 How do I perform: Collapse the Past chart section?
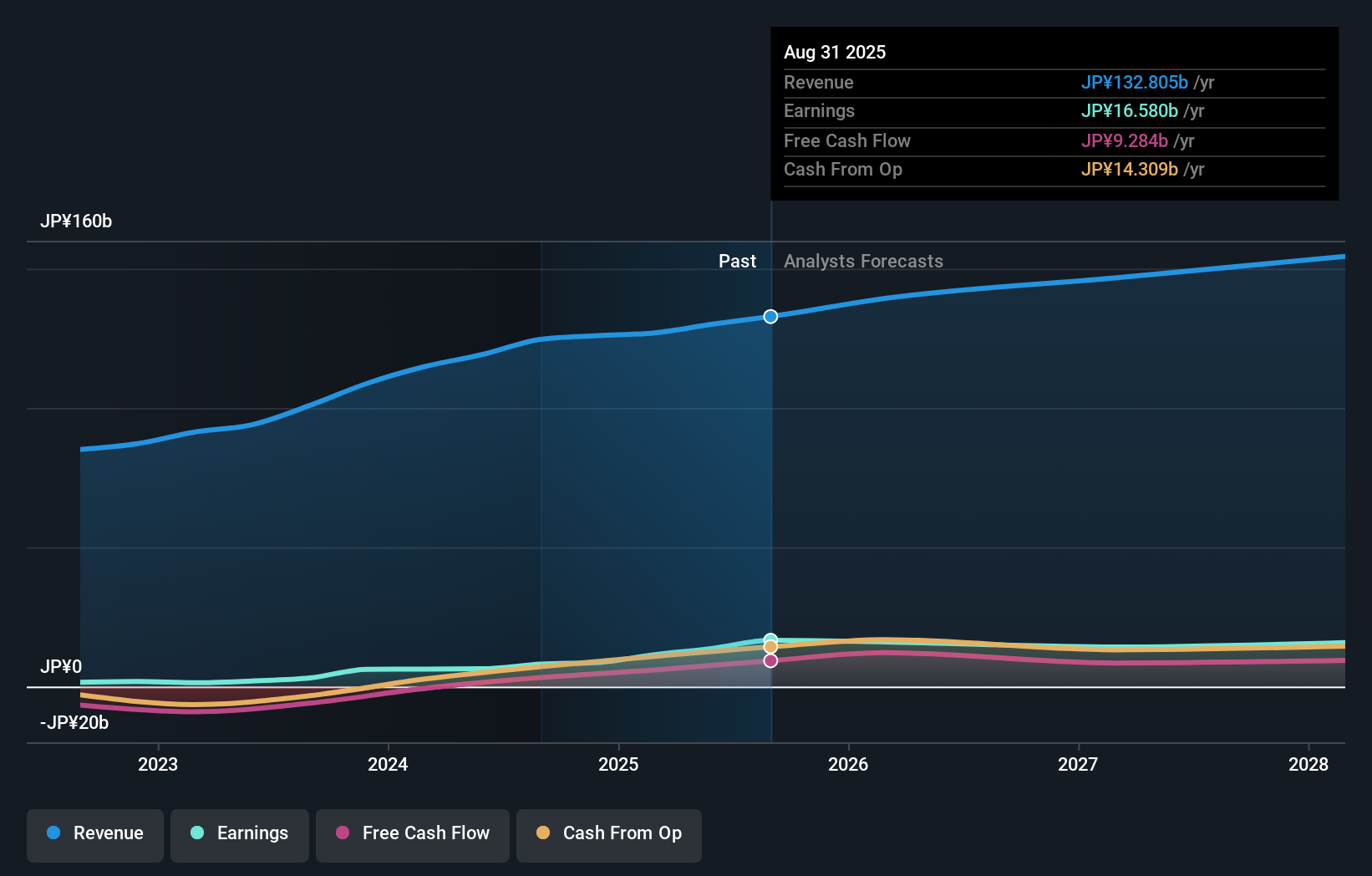coord(737,261)
